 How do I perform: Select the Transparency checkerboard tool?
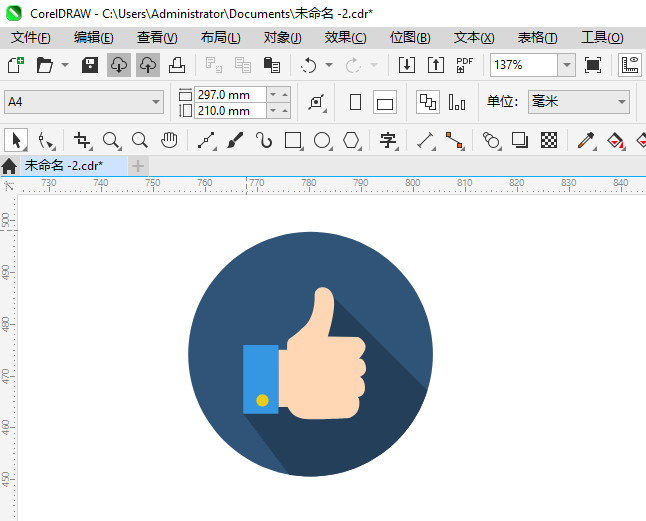(549, 140)
